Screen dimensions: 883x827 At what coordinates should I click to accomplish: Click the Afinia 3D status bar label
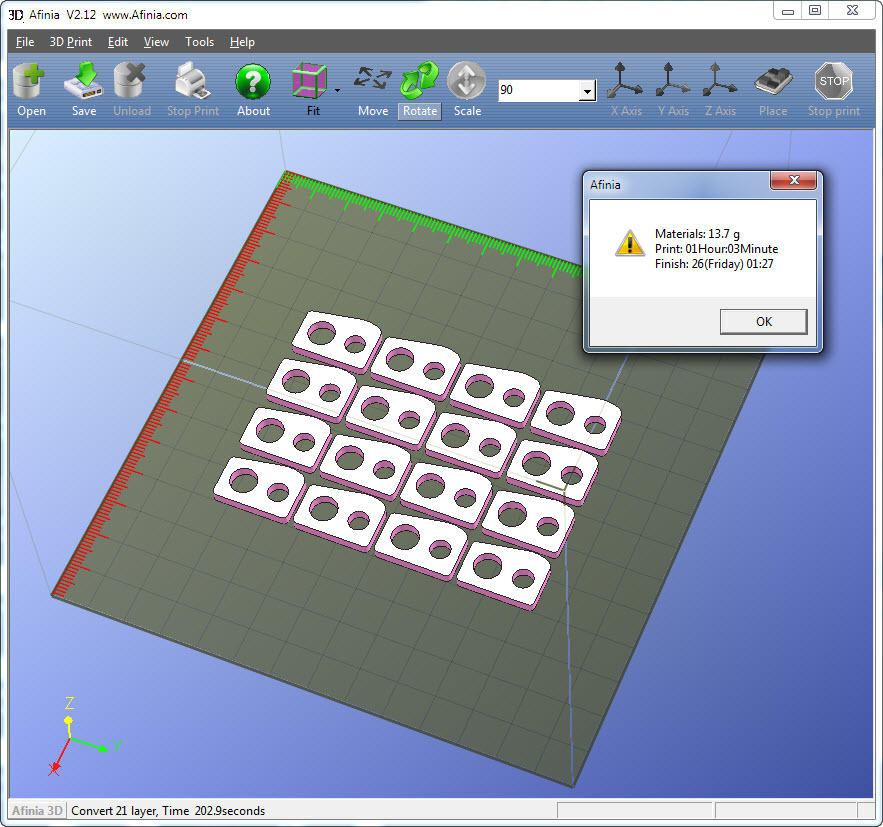37,811
